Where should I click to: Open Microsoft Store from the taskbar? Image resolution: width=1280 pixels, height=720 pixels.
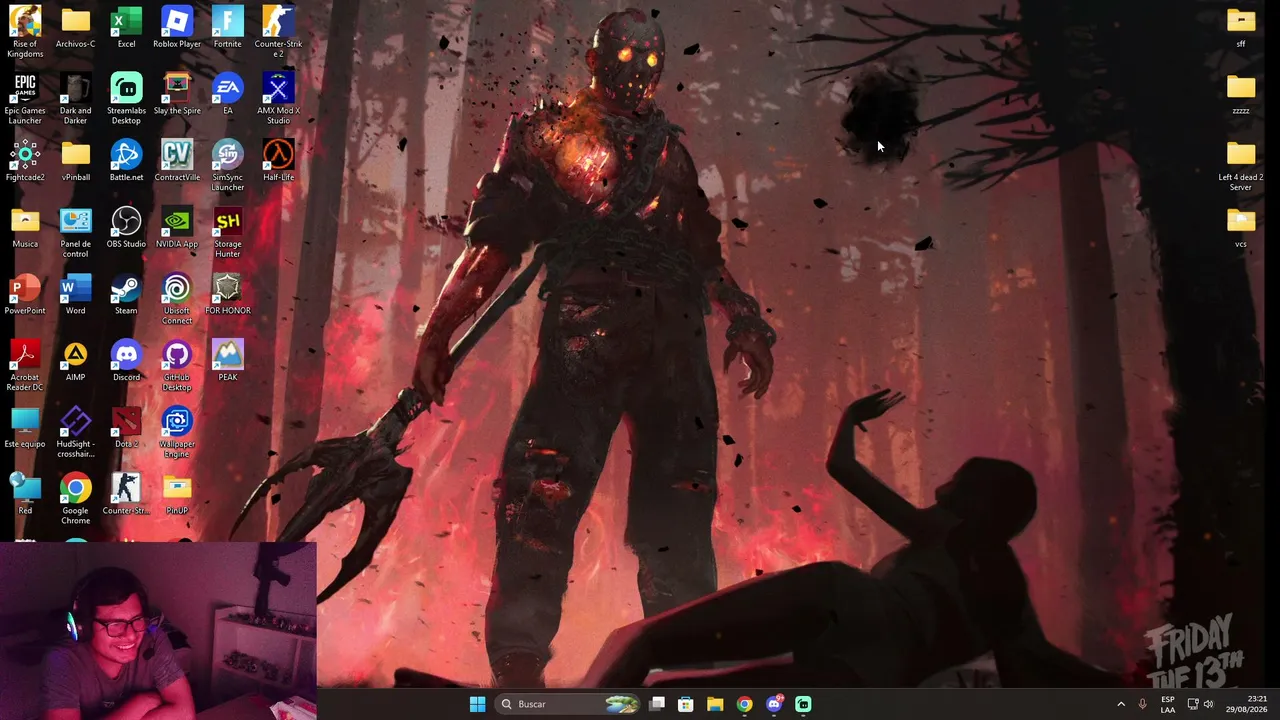(686, 704)
